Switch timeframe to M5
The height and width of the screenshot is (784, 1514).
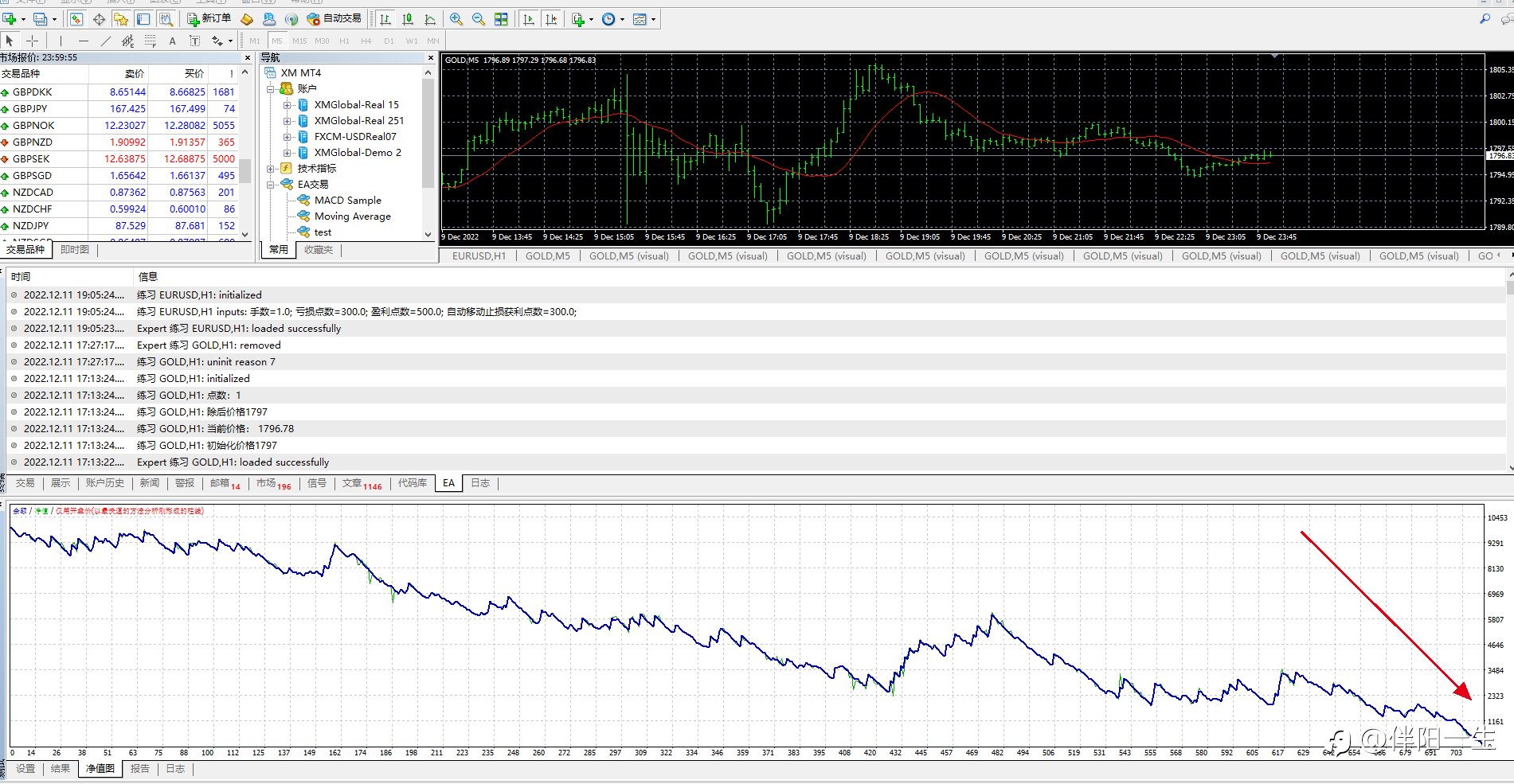coord(277,41)
